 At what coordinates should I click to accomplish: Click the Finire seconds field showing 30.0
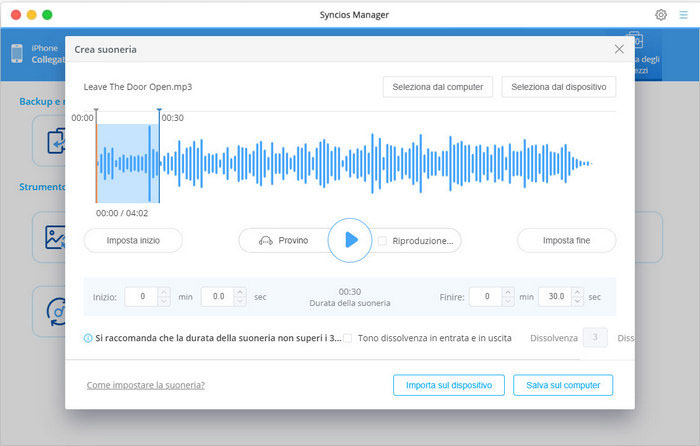pos(555,296)
